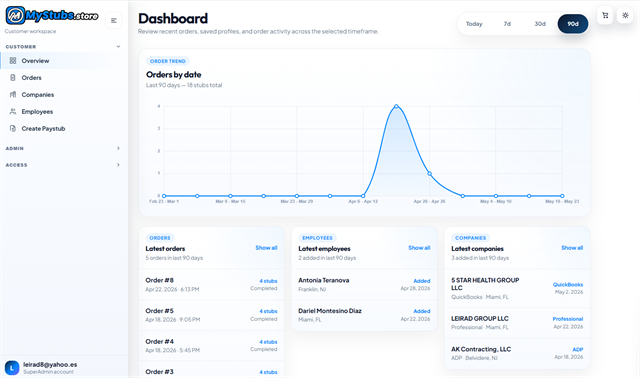Click the Added label for Dariel Montesino Diaz
Screen dimensions: 640x378
coord(422,311)
